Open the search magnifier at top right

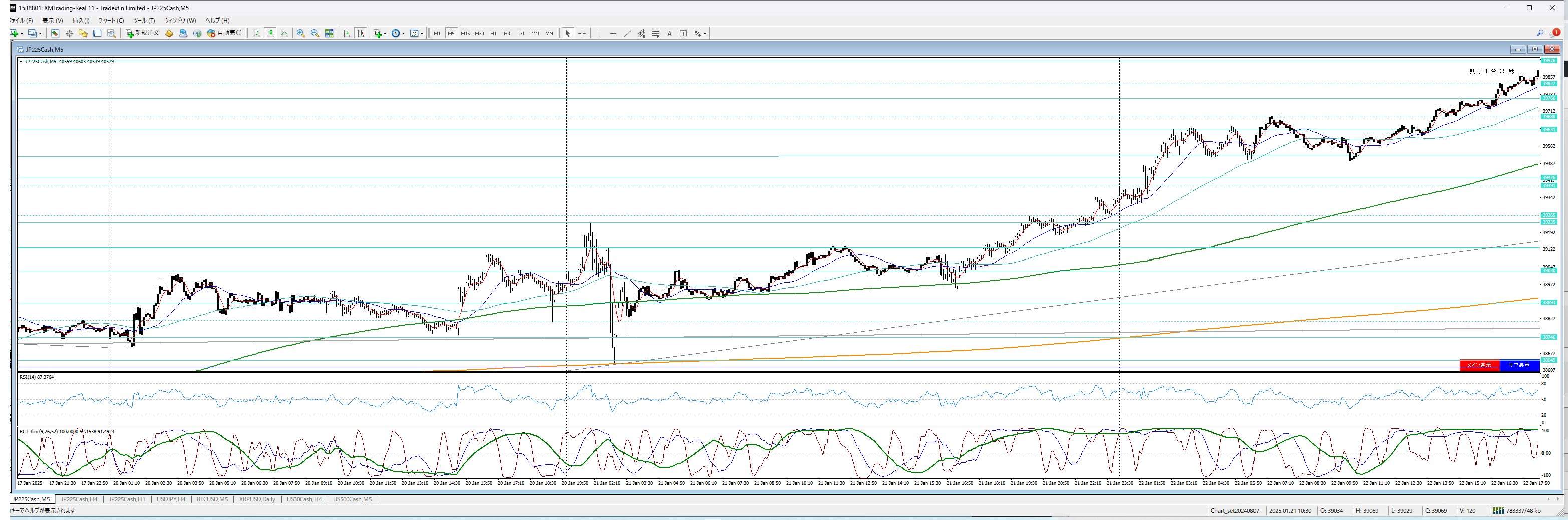(1540, 33)
